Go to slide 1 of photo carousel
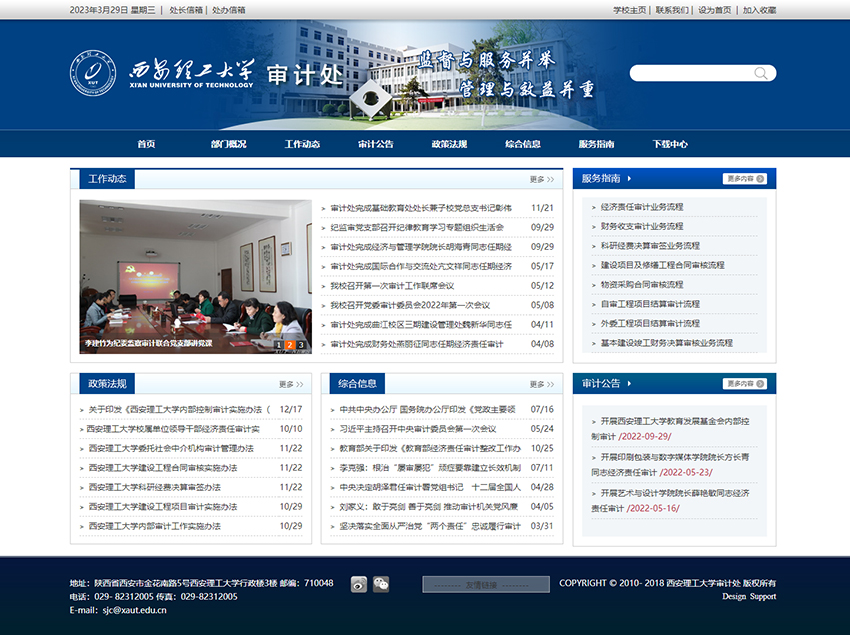 278,345
